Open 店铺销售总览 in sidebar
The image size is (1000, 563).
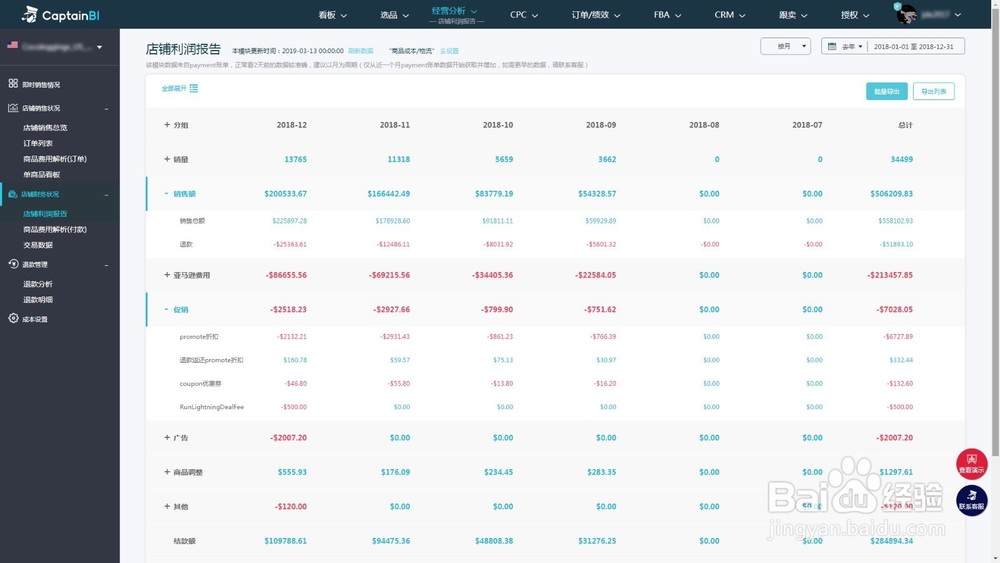click(x=45, y=128)
